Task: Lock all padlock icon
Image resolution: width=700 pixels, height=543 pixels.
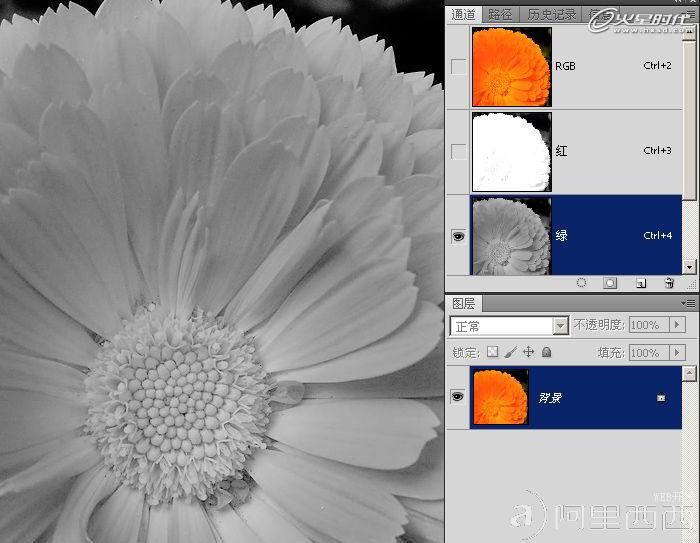Action: (x=546, y=352)
